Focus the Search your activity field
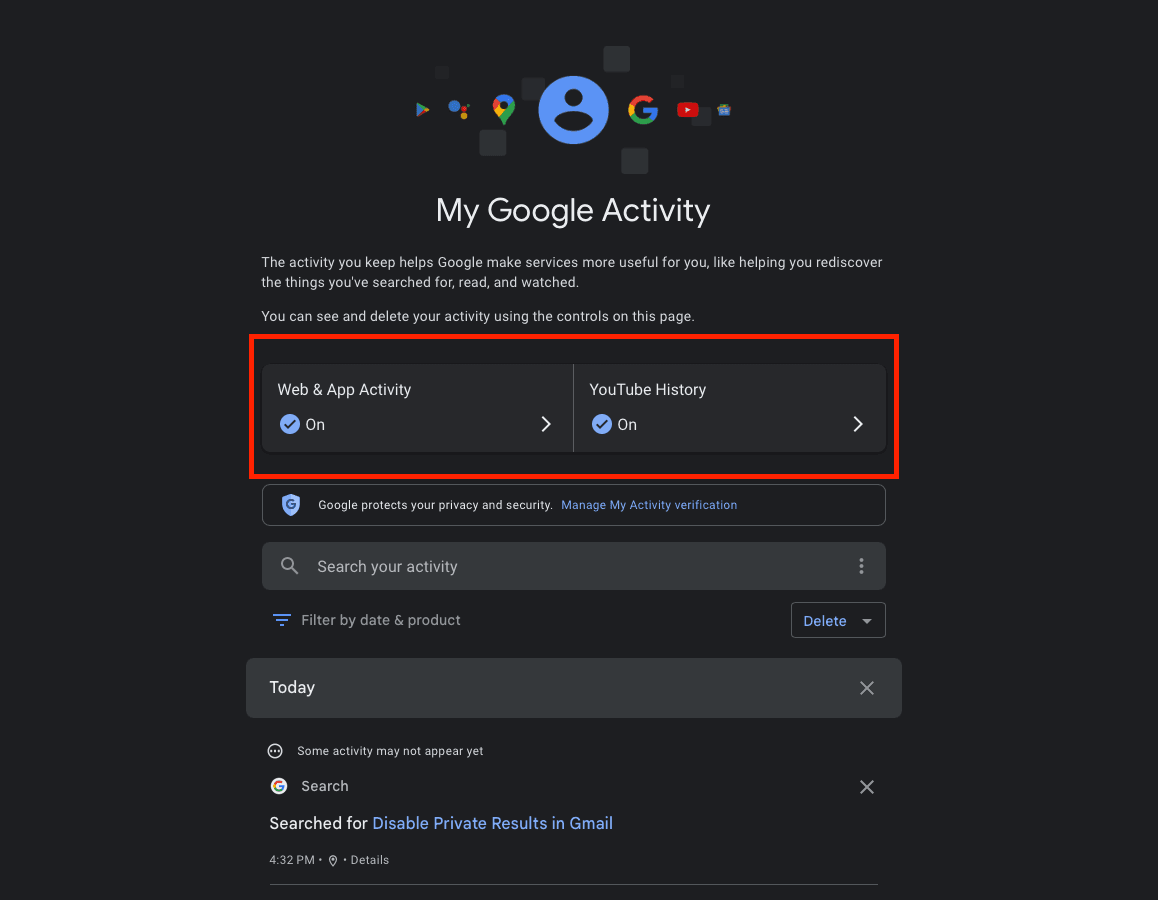The height and width of the screenshot is (900, 1158). click(x=574, y=566)
